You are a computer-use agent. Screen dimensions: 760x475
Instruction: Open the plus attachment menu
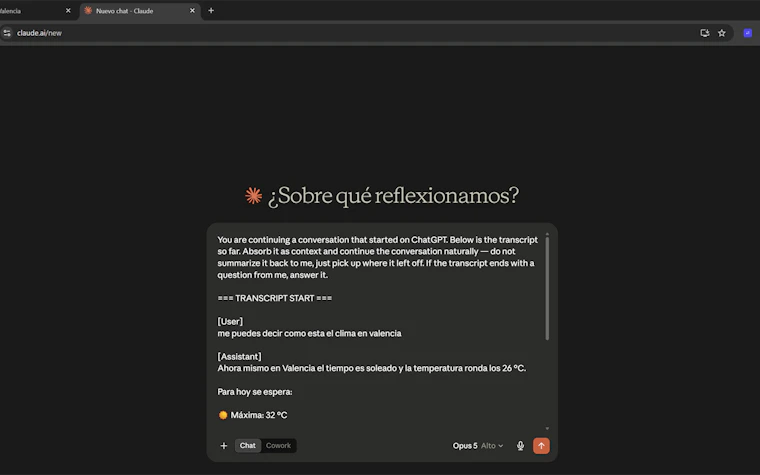(x=223, y=446)
